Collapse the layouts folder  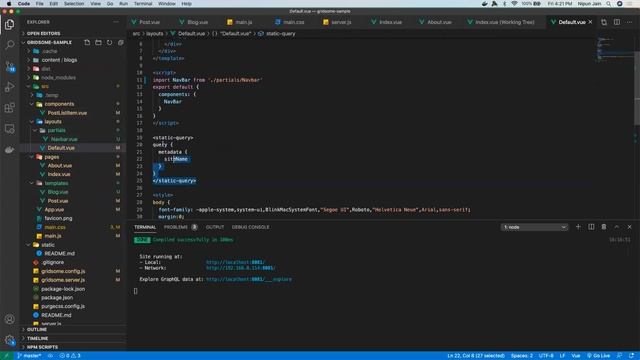click(x=53, y=122)
